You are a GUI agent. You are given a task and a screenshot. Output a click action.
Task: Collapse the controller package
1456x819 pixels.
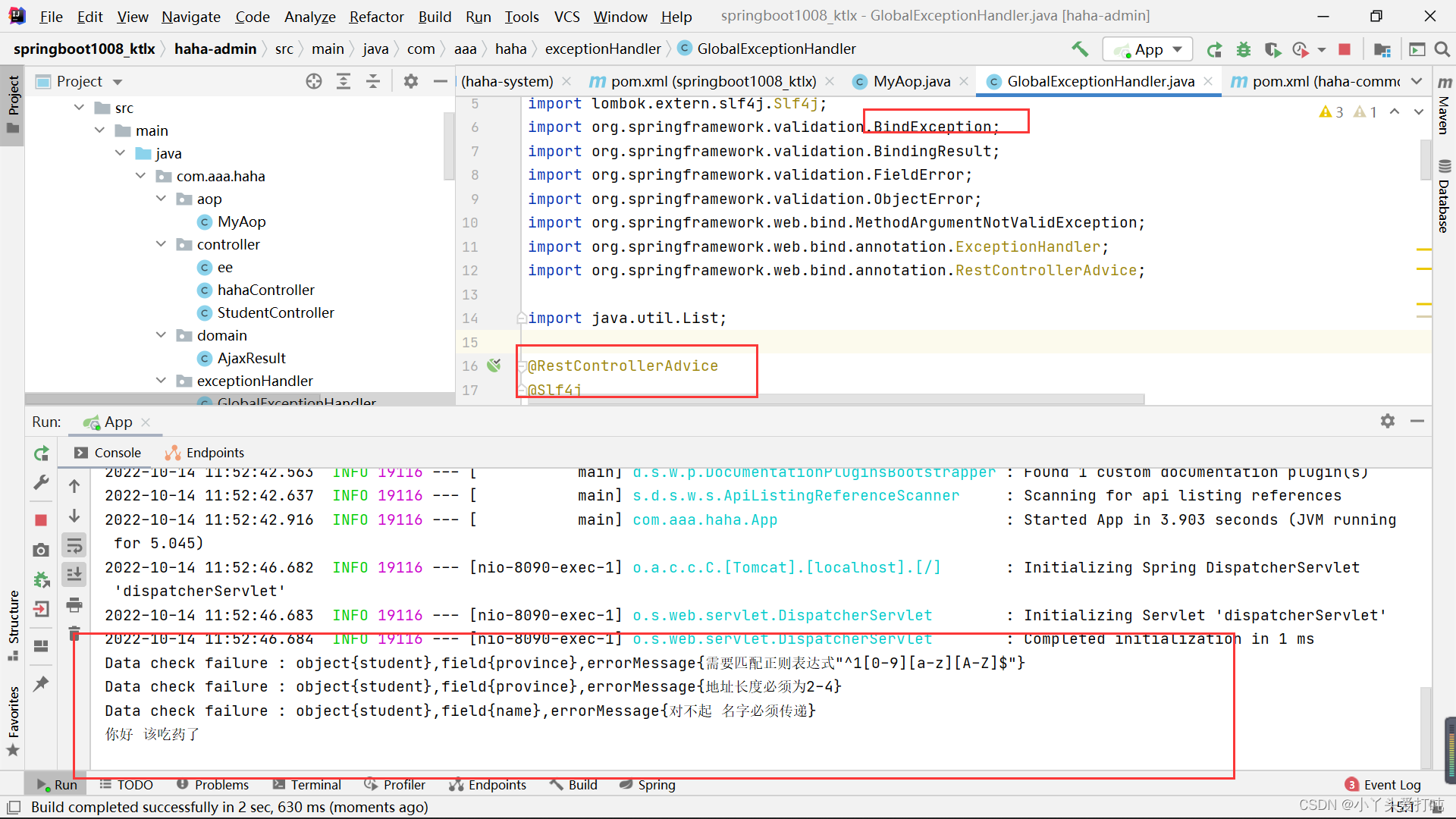tap(162, 244)
